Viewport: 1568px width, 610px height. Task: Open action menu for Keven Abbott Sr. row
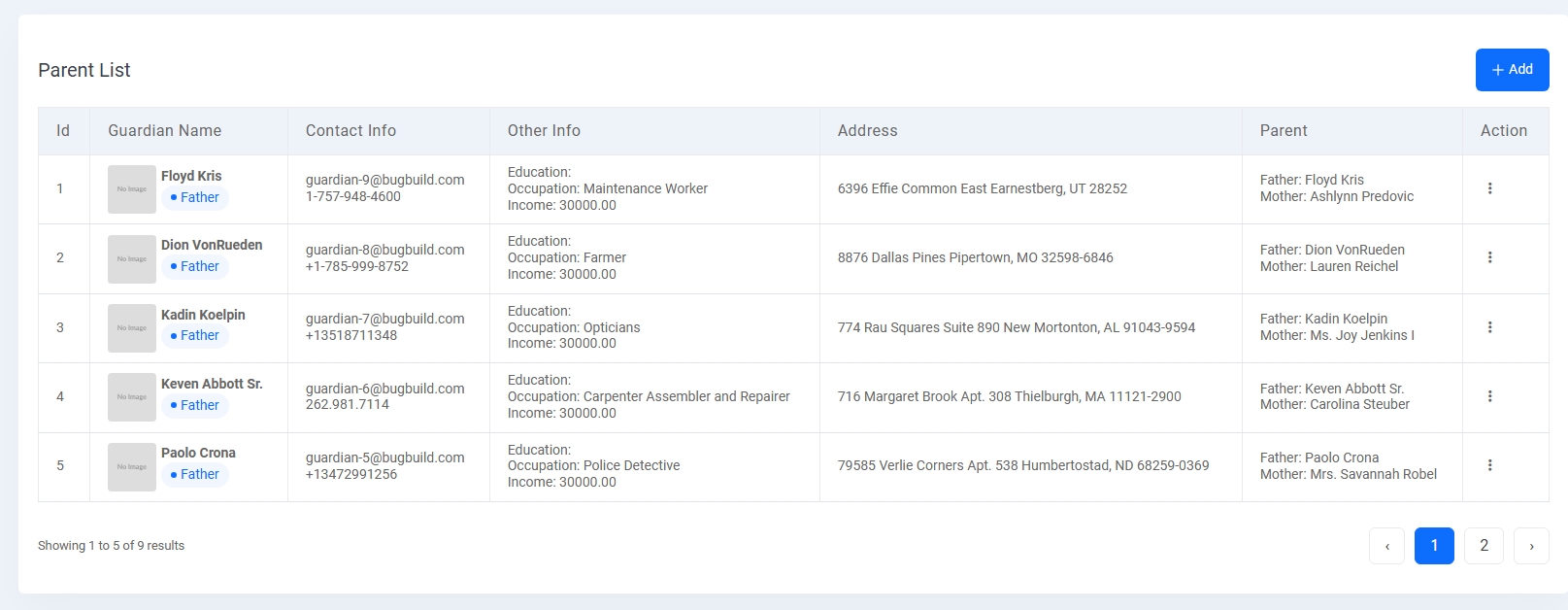[1489, 396]
